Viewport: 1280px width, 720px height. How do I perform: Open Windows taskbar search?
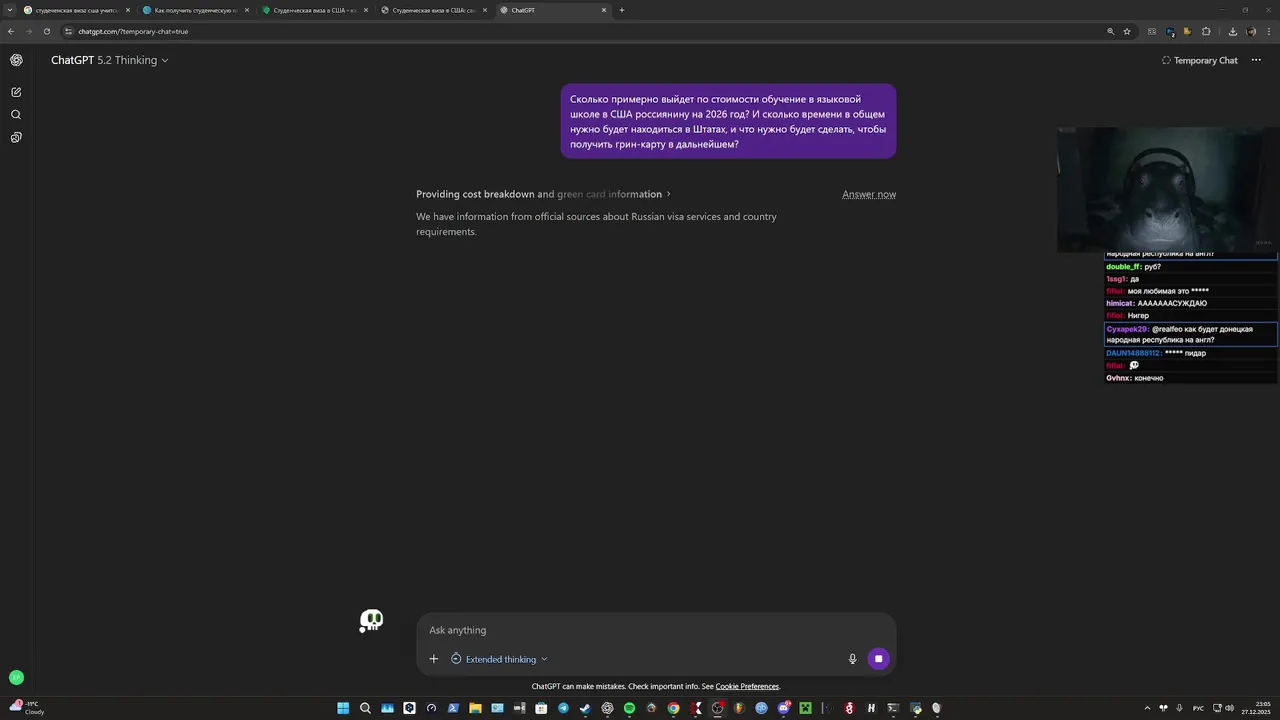(x=365, y=708)
